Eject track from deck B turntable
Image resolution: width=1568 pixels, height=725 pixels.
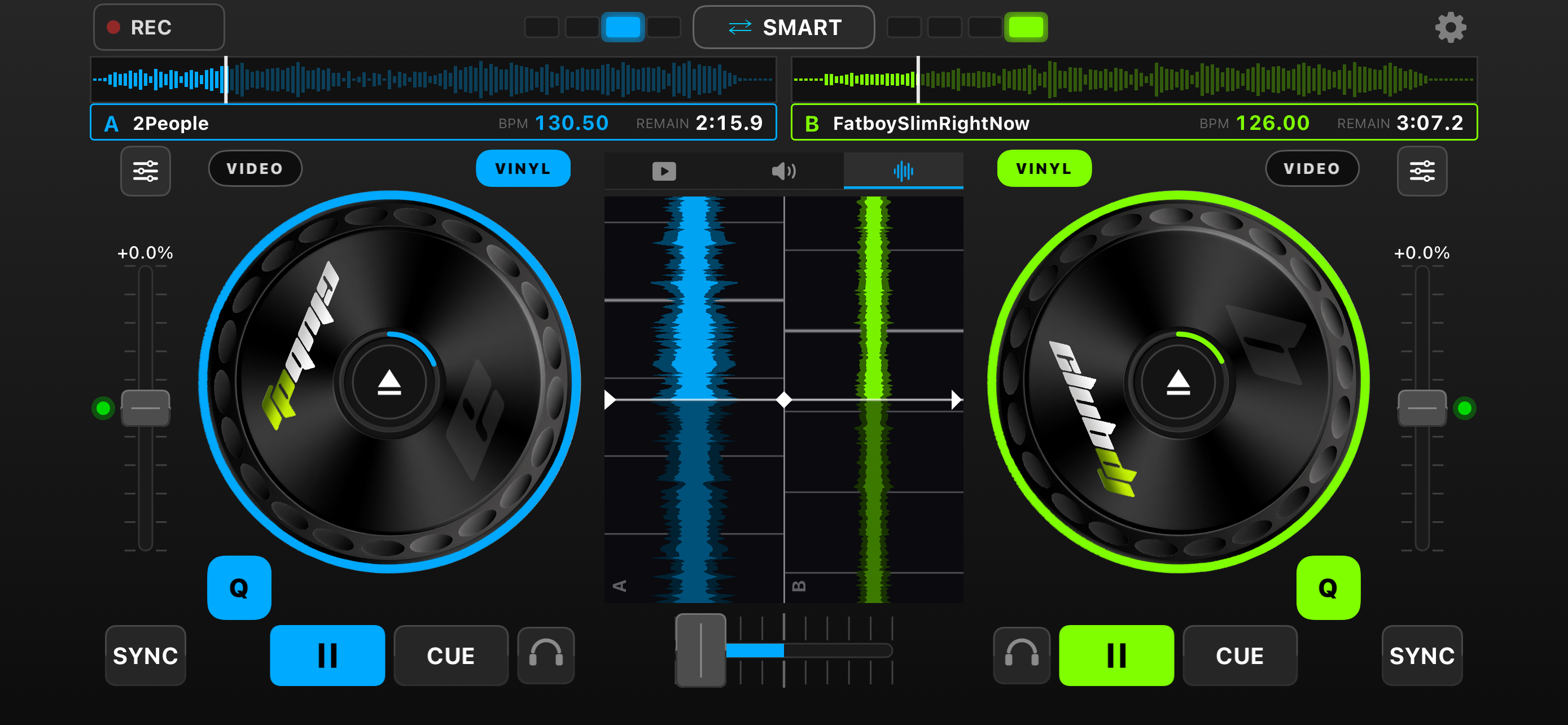[1178, 383]
